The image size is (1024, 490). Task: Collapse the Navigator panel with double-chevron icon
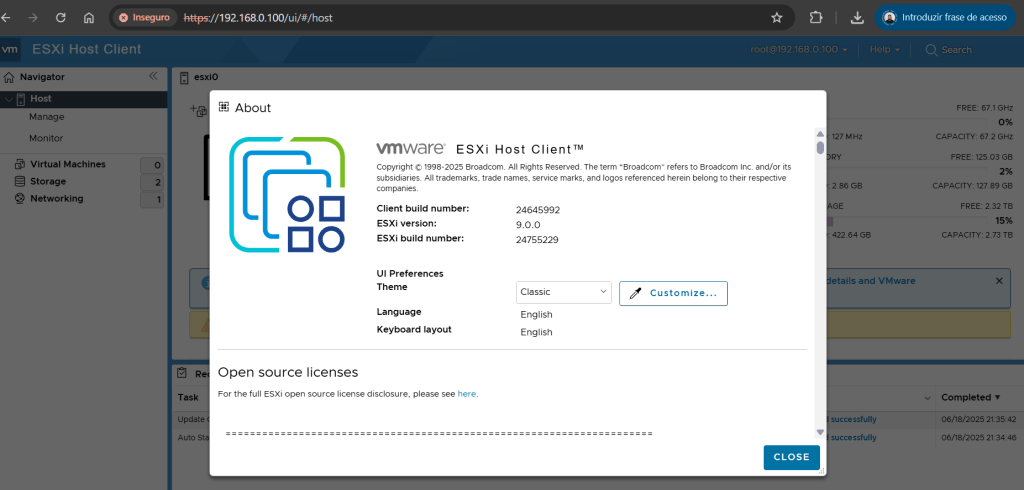click(153, 76)
